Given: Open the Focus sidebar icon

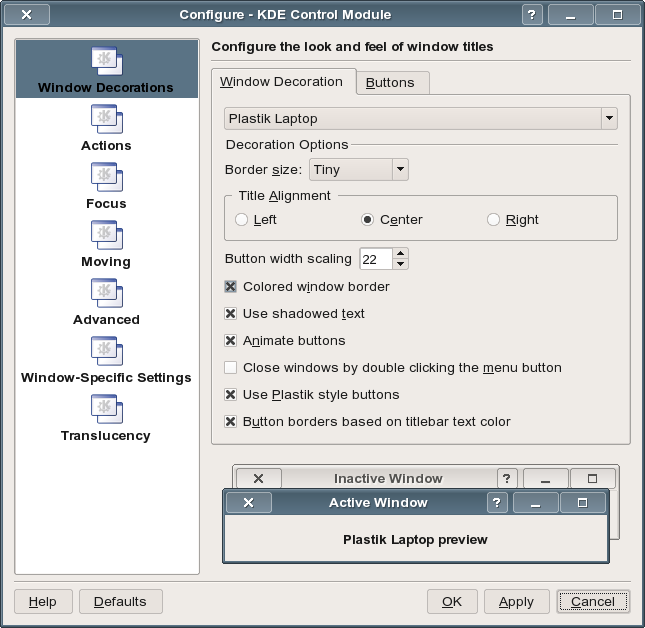Looking at the screenshot, I should point(107,177).
